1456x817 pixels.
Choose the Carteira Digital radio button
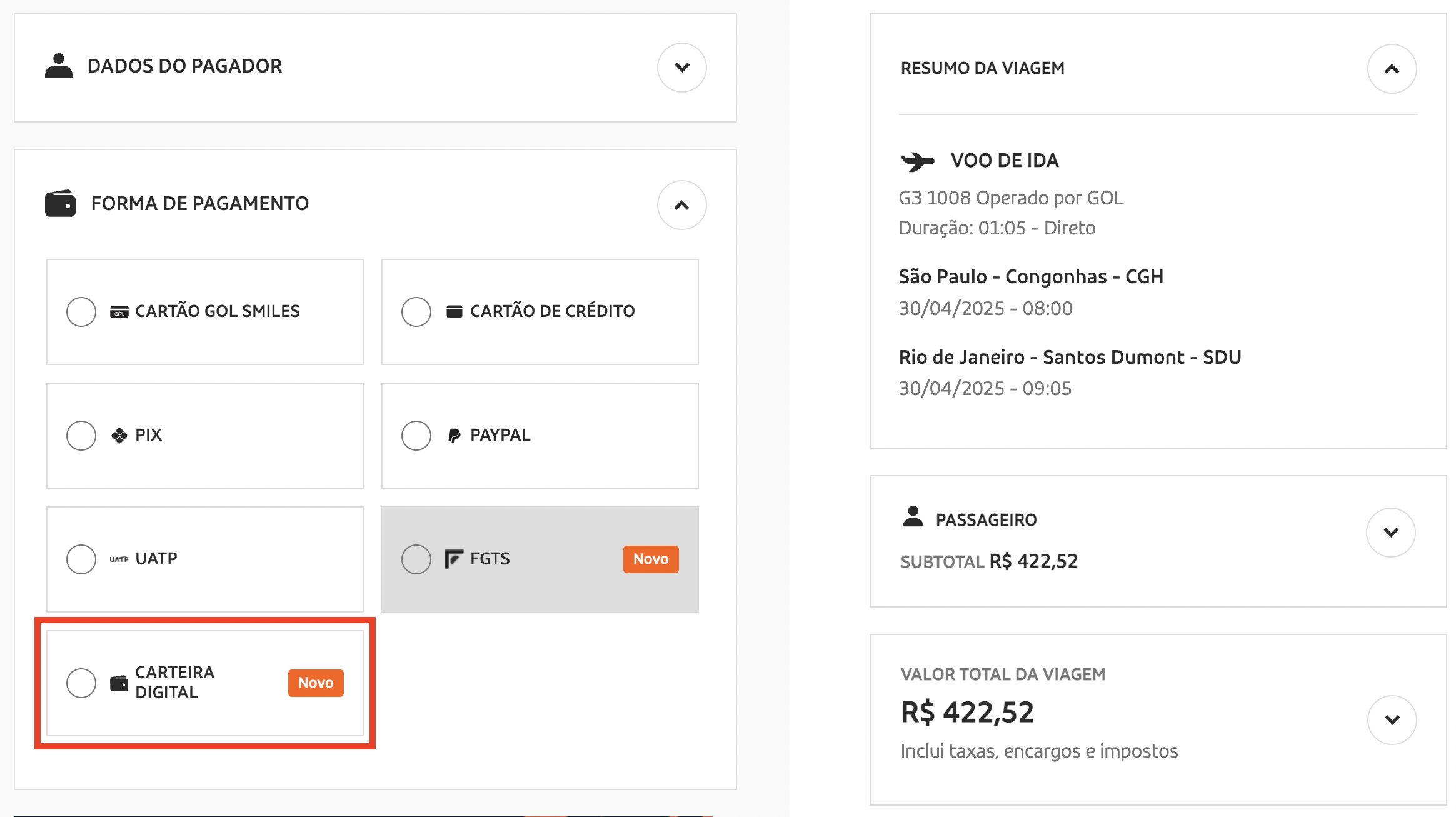(x=81, y=683)
